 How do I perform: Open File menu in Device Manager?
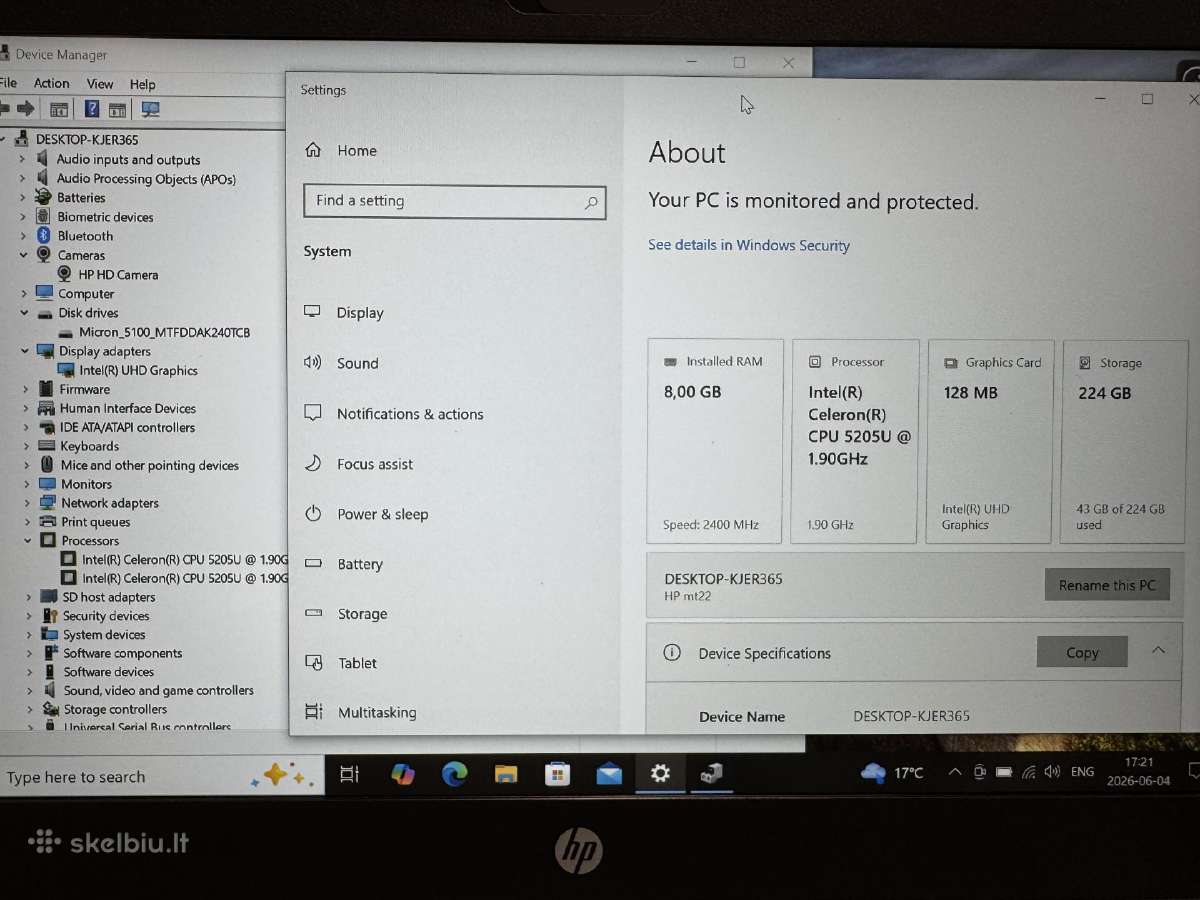tap(8, 84)
